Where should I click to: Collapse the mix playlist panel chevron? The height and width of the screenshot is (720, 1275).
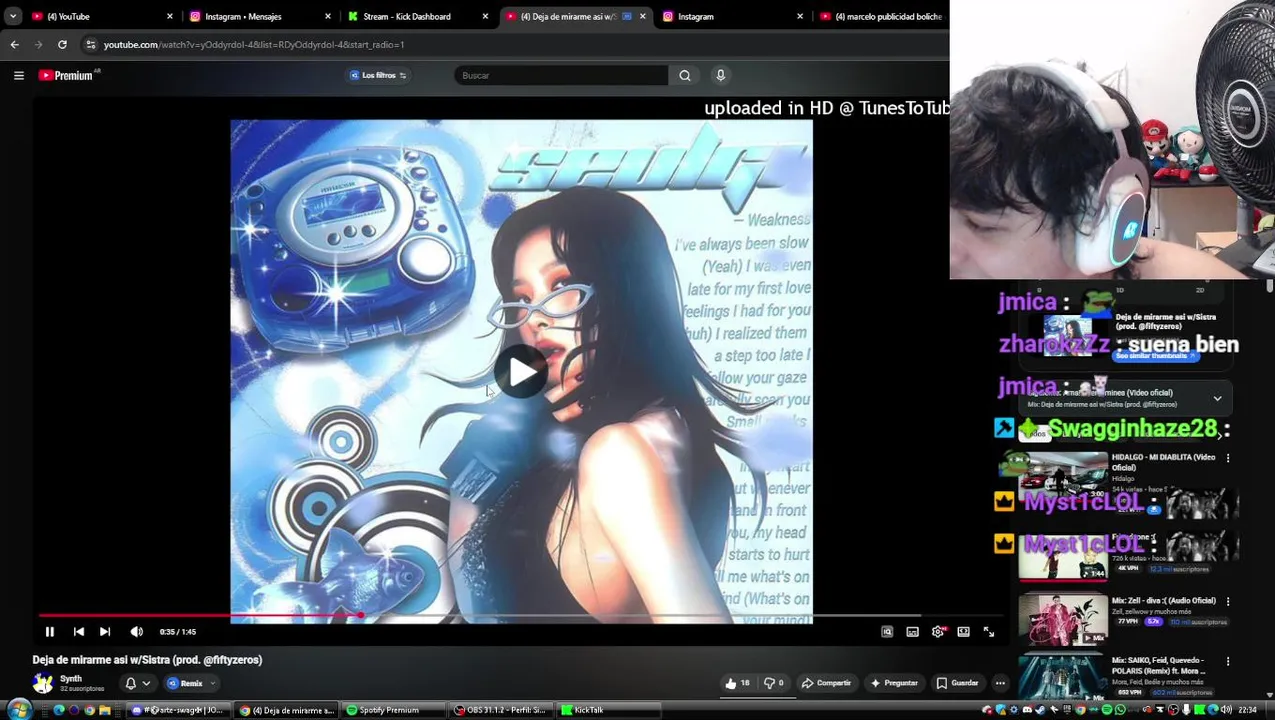click(1217, 398)
